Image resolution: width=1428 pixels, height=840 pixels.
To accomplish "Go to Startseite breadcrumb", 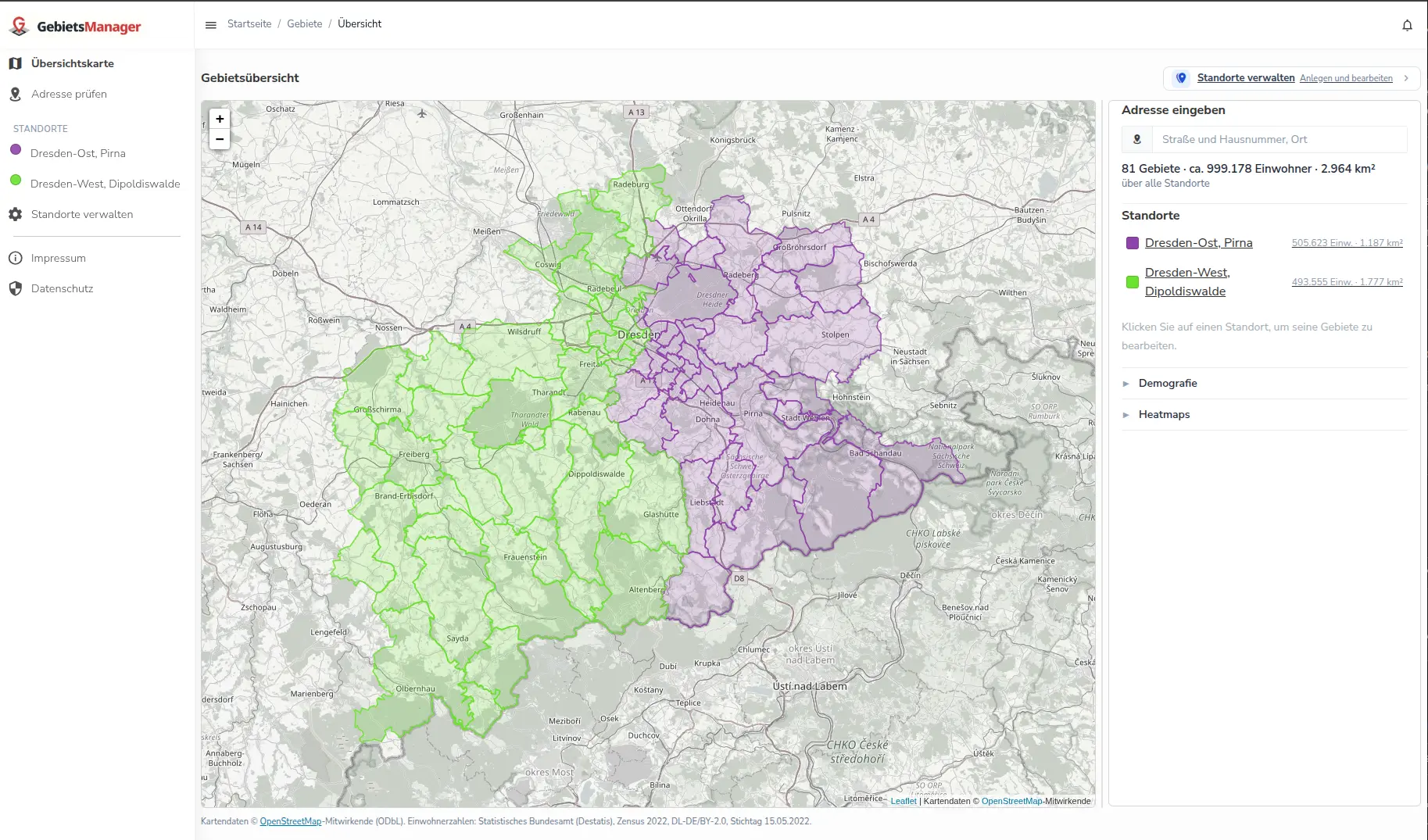I will (x=249, y=24).
